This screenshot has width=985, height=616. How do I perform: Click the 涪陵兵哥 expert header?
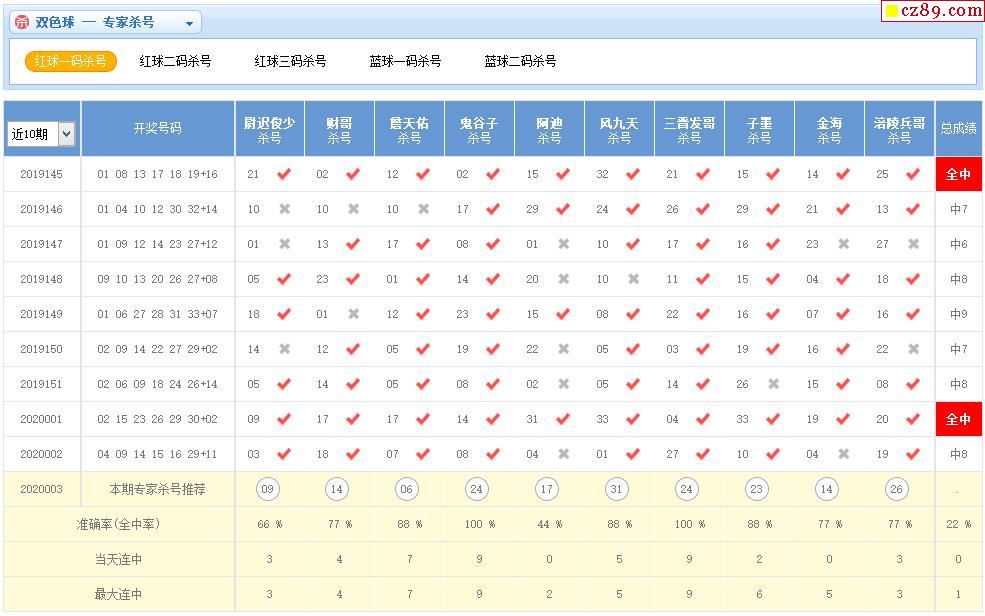[x=899, y=129]
